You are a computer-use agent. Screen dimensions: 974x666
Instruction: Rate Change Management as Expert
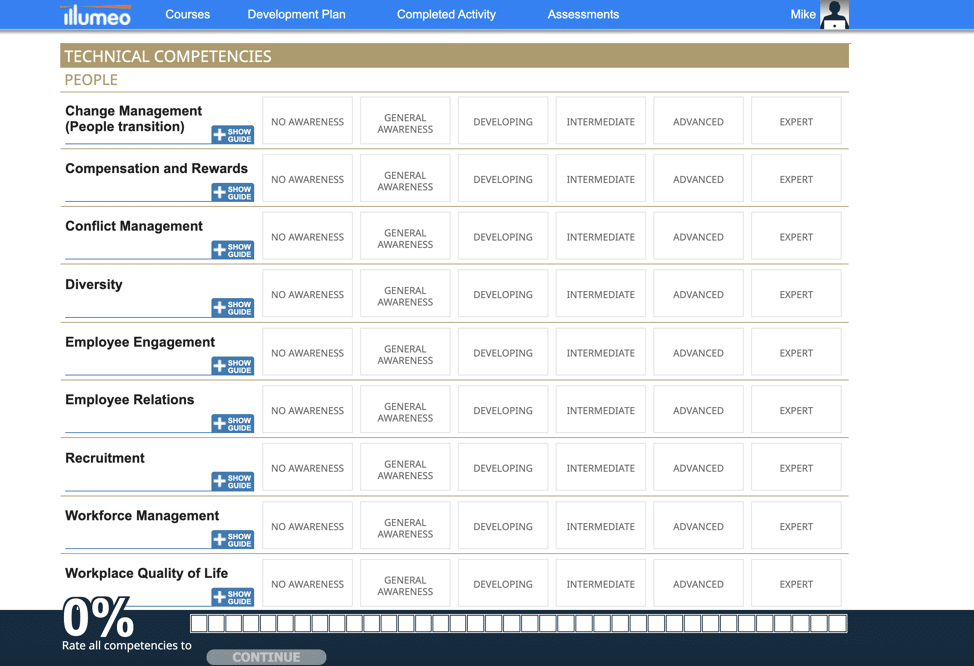click(x=796, y=122)
